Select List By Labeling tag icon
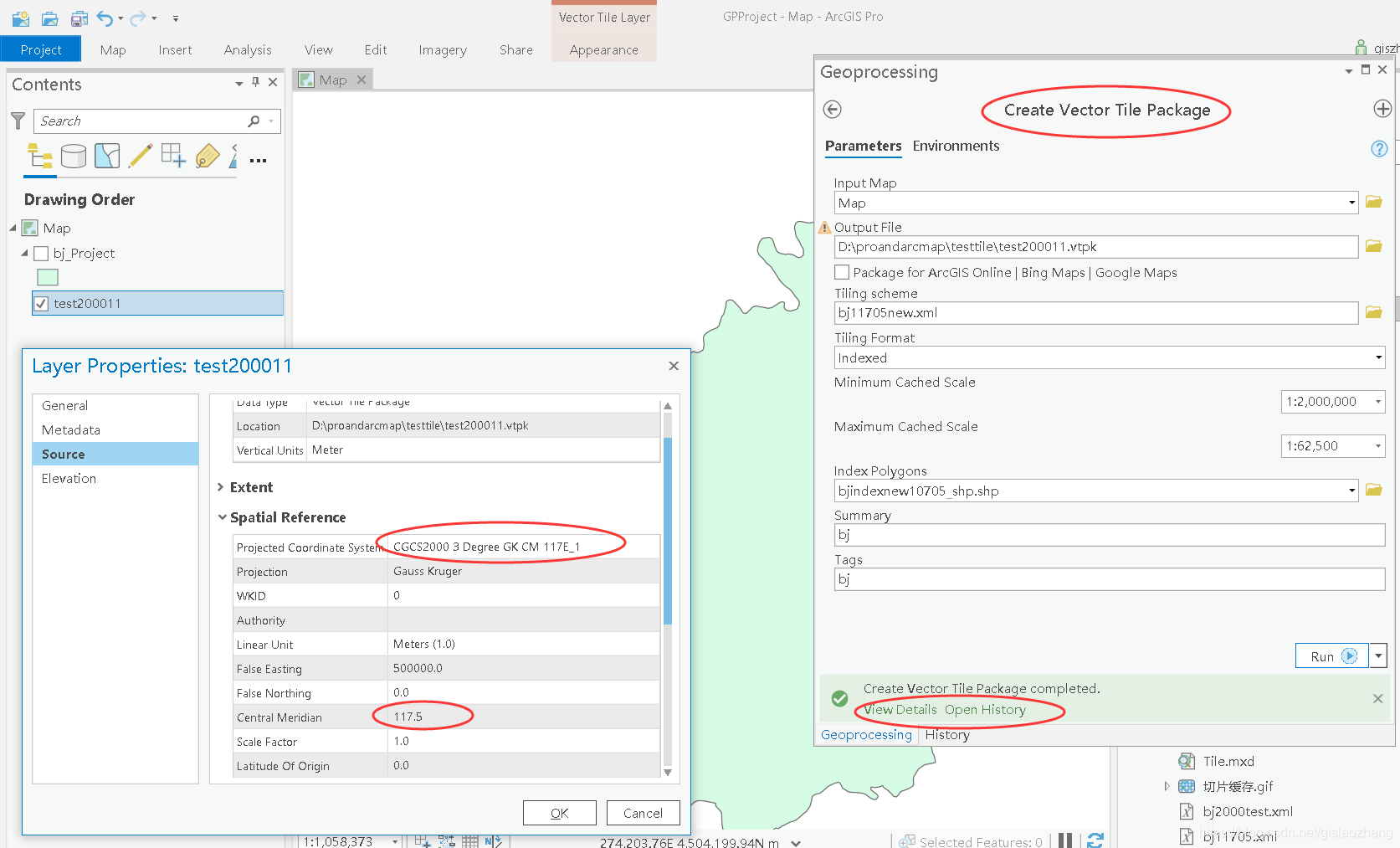The height and width of the screenshot is (848, 1400). click(x=207, y=156)
